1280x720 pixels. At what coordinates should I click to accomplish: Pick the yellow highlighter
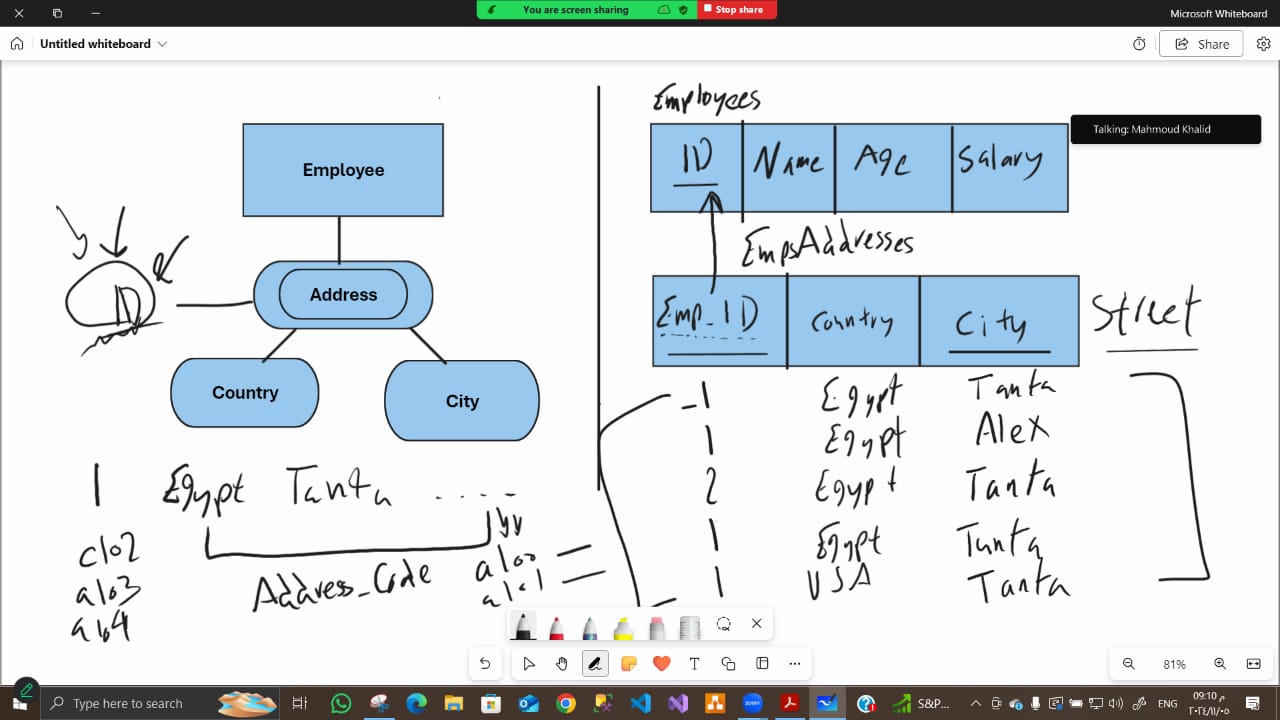(623, 627)
